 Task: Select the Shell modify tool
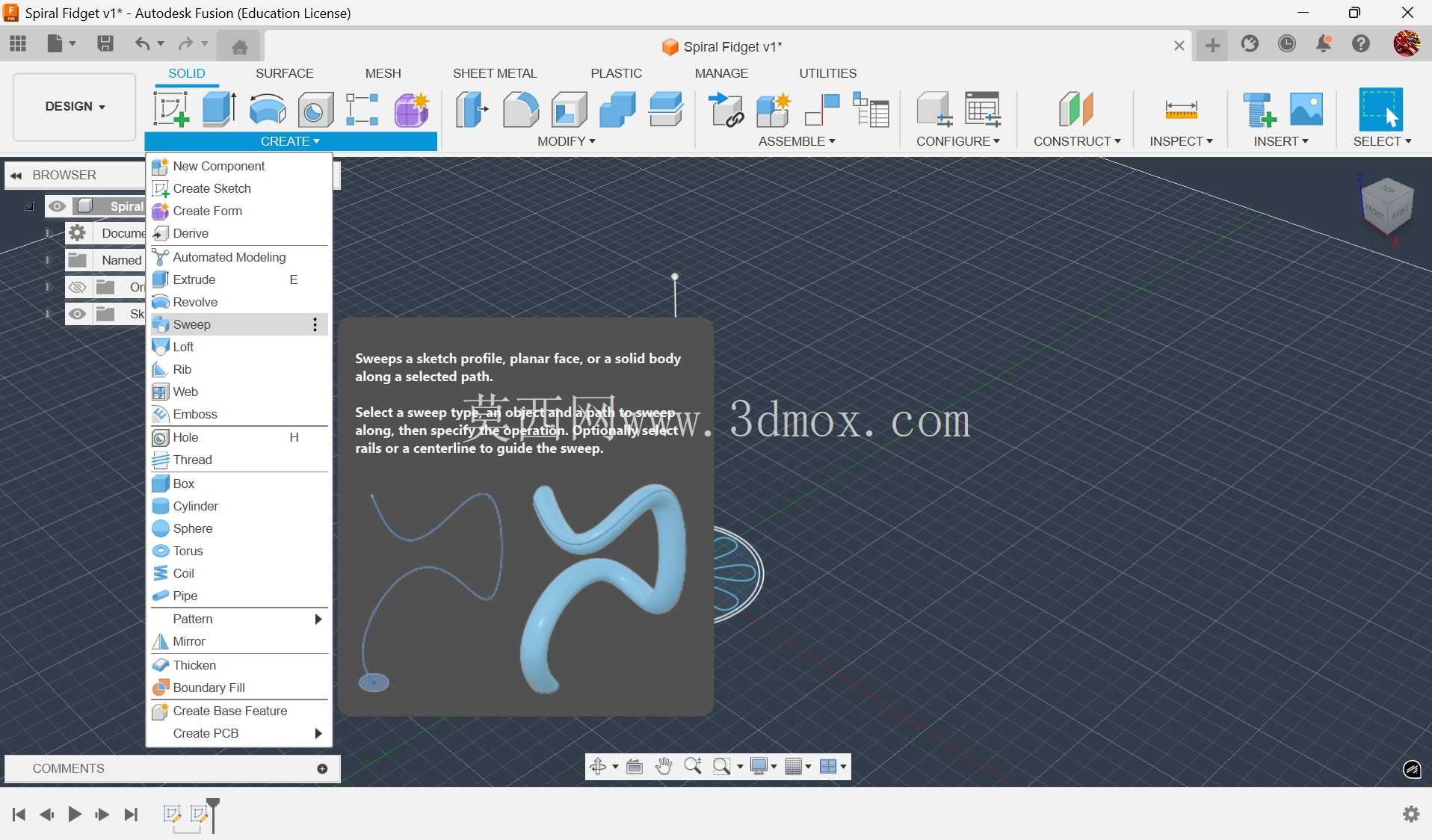click(x=569, y=109)
